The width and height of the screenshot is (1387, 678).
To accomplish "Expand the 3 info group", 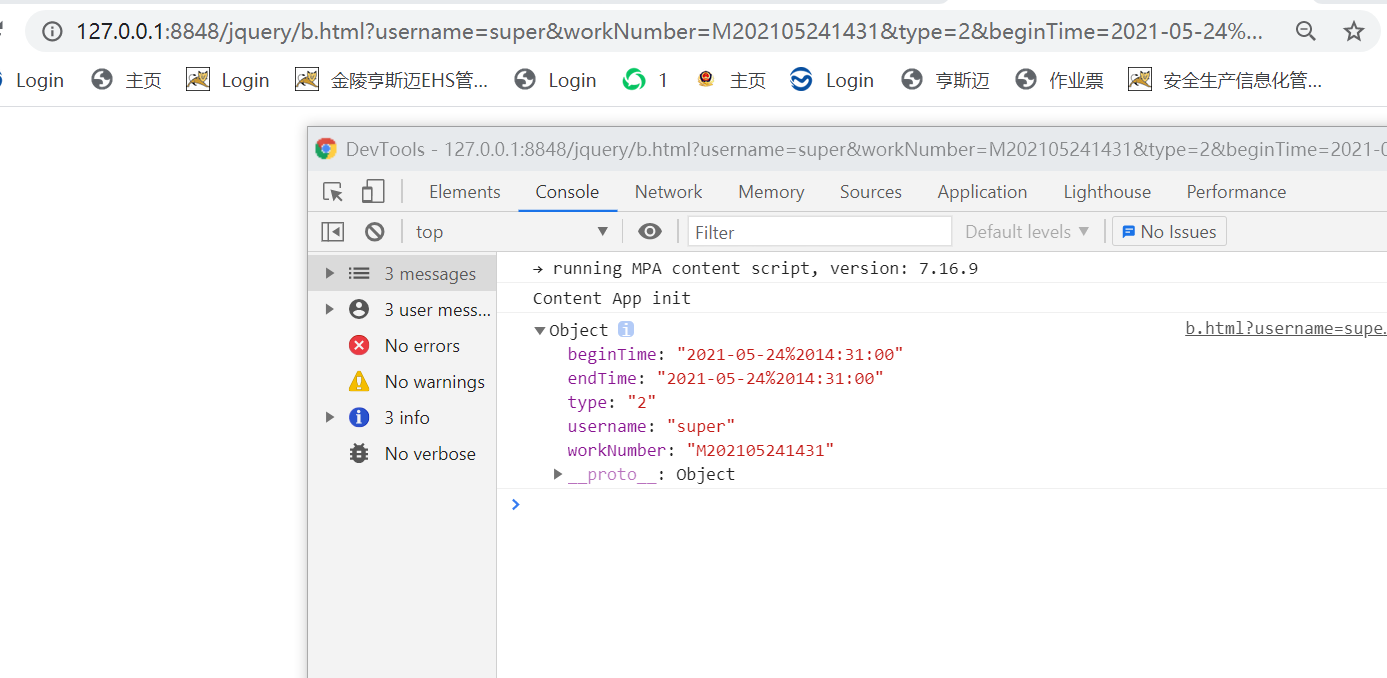I will pyautogui.click(x=330, y=417).
